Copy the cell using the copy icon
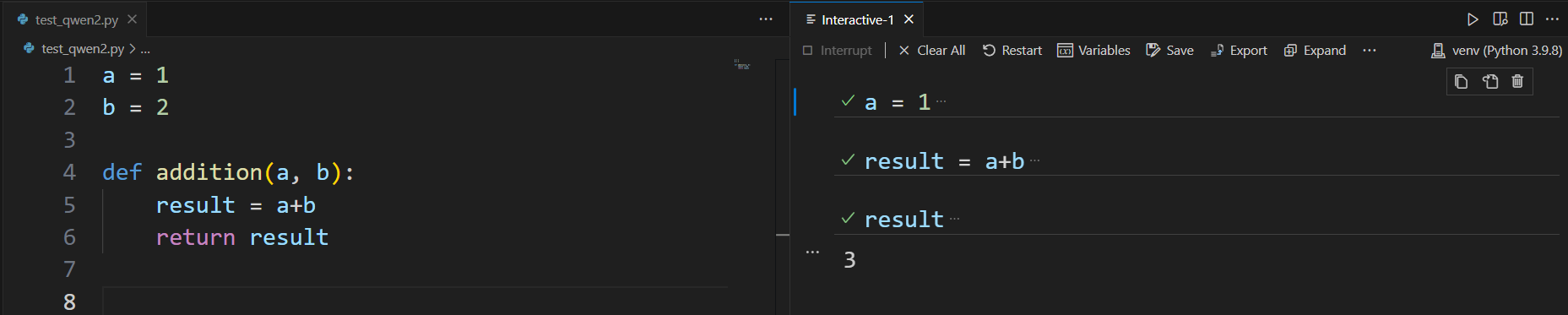 [1462, 81]
